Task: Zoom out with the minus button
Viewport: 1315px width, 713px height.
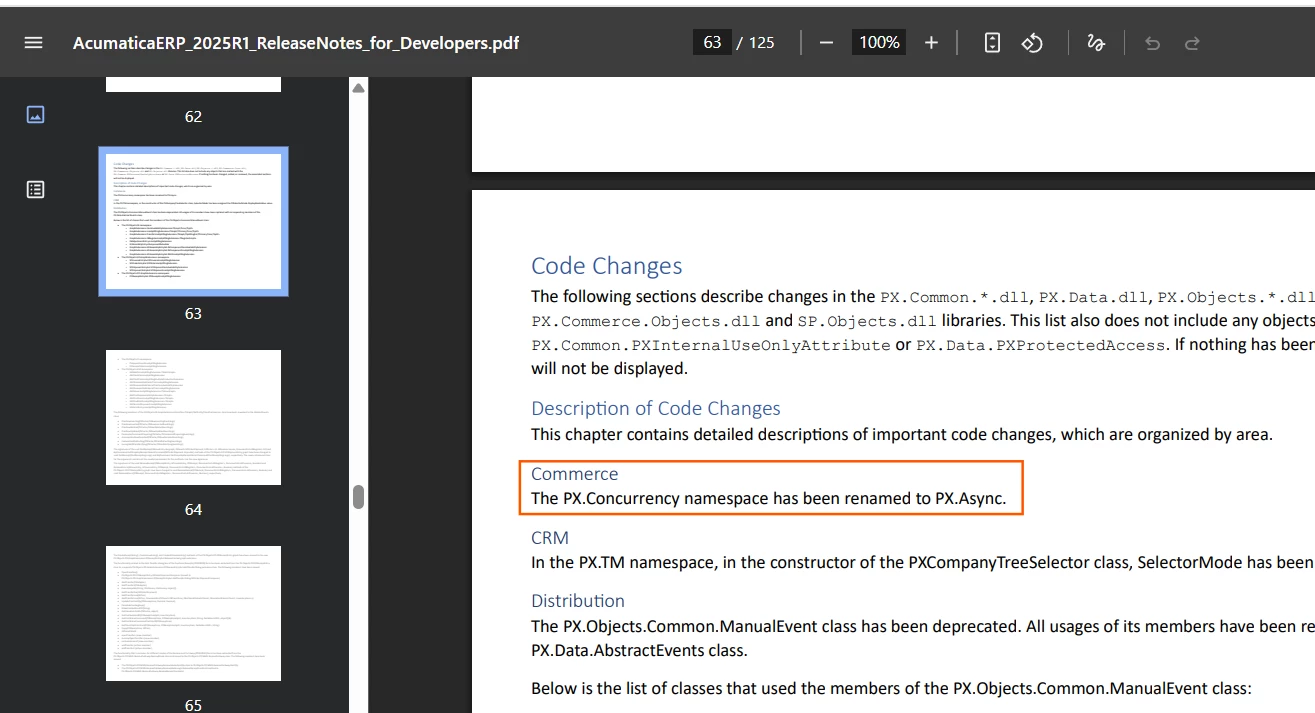Action: pyautogui.click(x=826, y=42)
